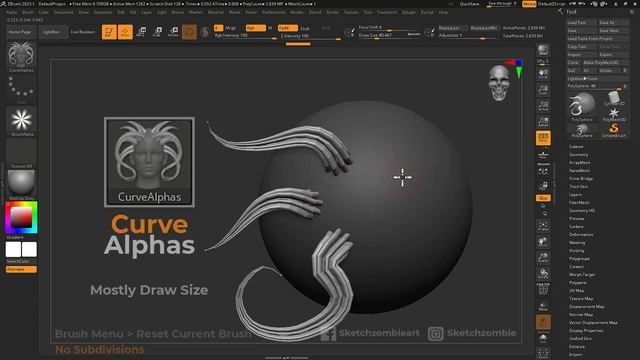Select the Cylinder3D tool thumbnail

tap(613, 99)
